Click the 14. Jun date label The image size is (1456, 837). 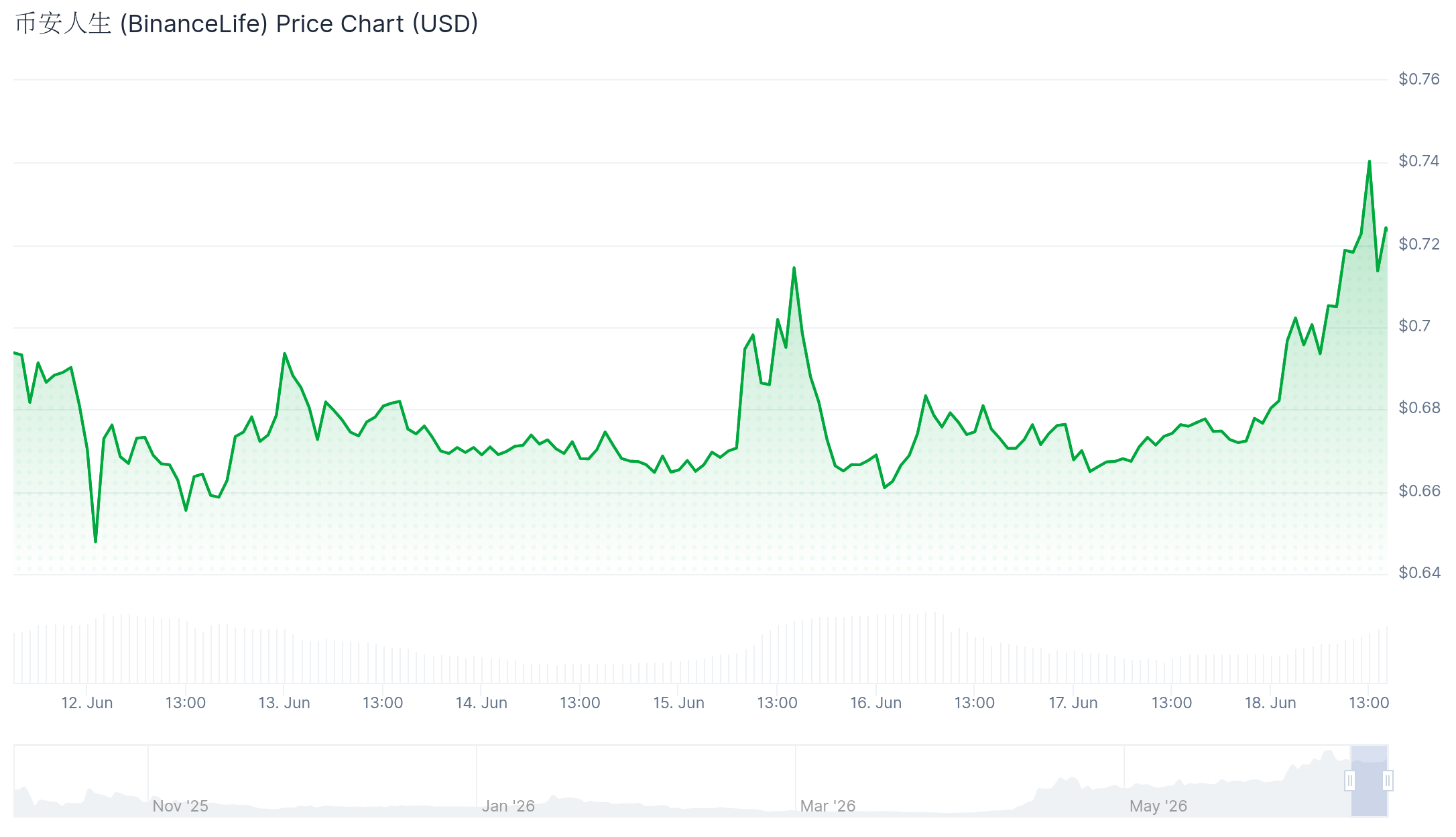point(481,703)
